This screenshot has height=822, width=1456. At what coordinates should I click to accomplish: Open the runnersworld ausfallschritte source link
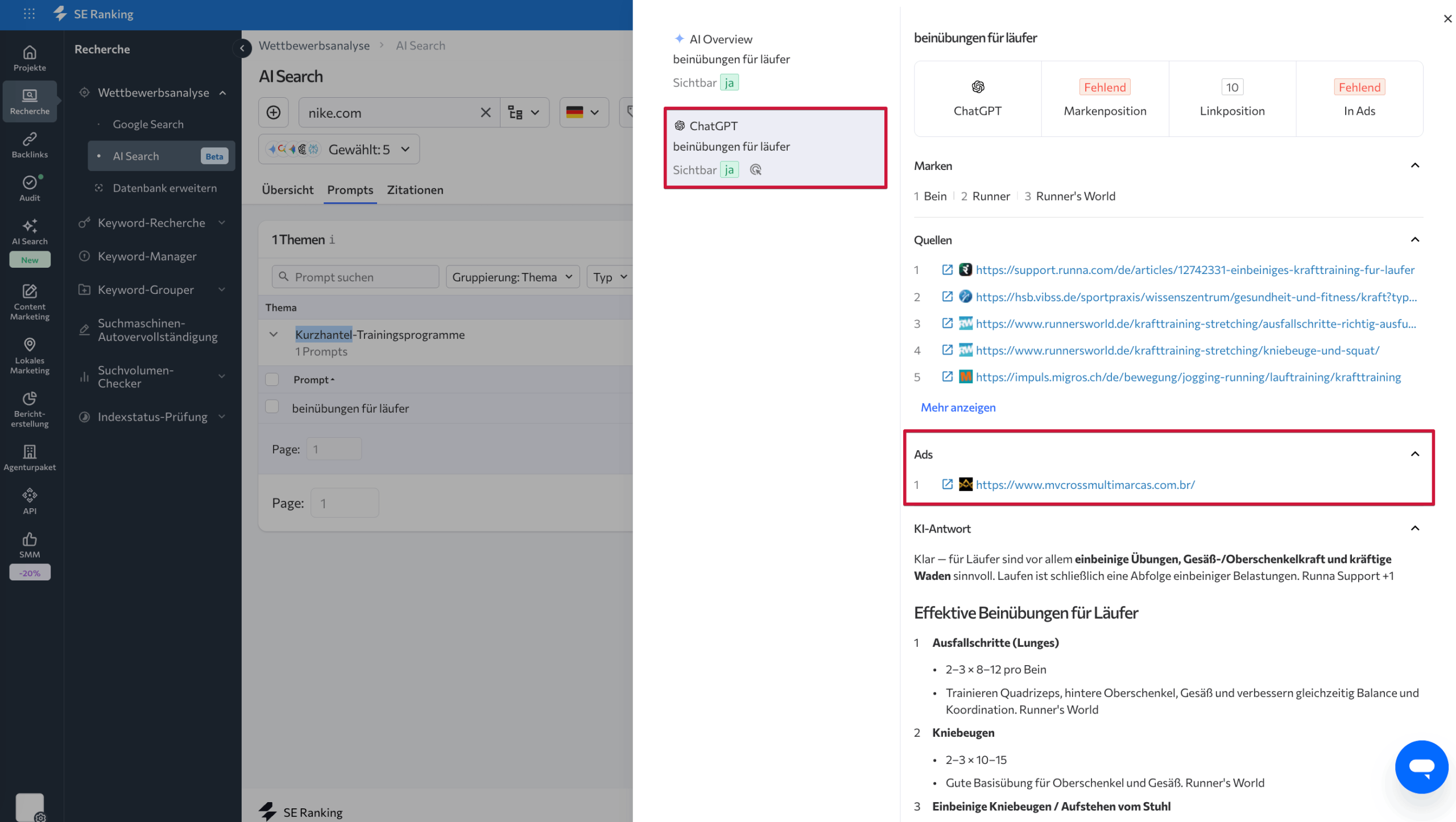click(x=1196, y=323)
